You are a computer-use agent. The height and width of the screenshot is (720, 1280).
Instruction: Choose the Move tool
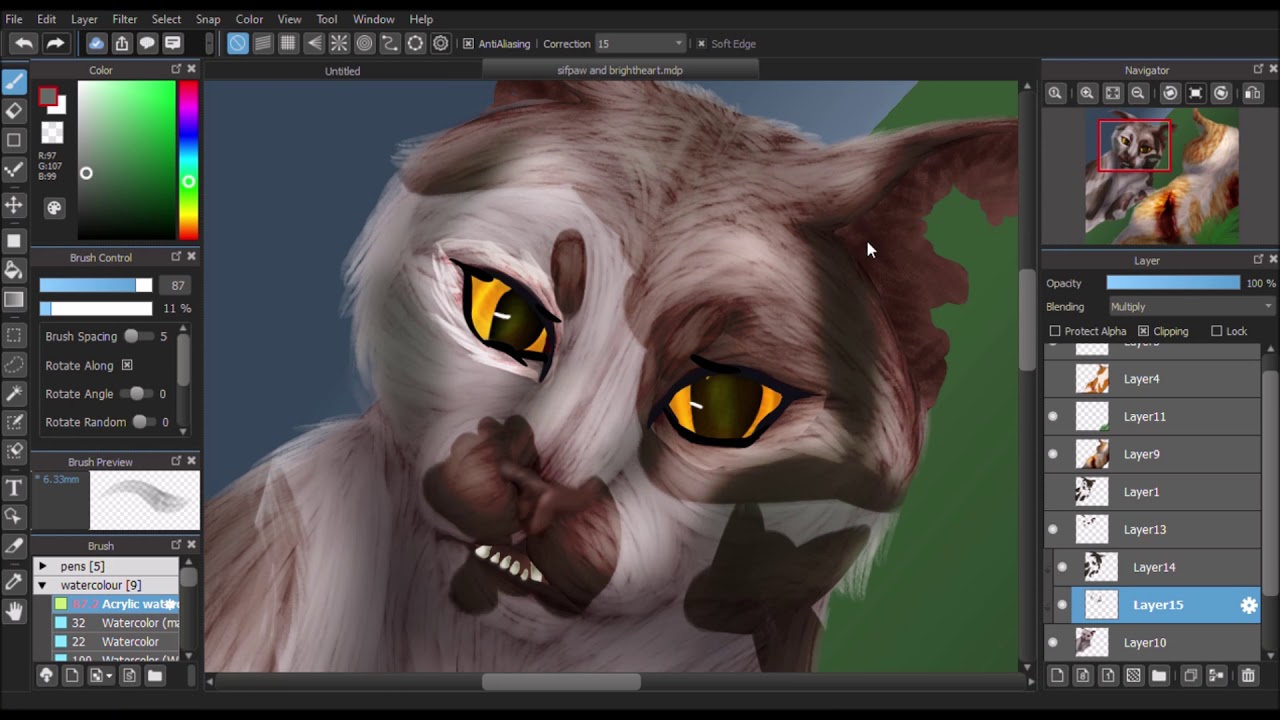click(x=14, y=205)
